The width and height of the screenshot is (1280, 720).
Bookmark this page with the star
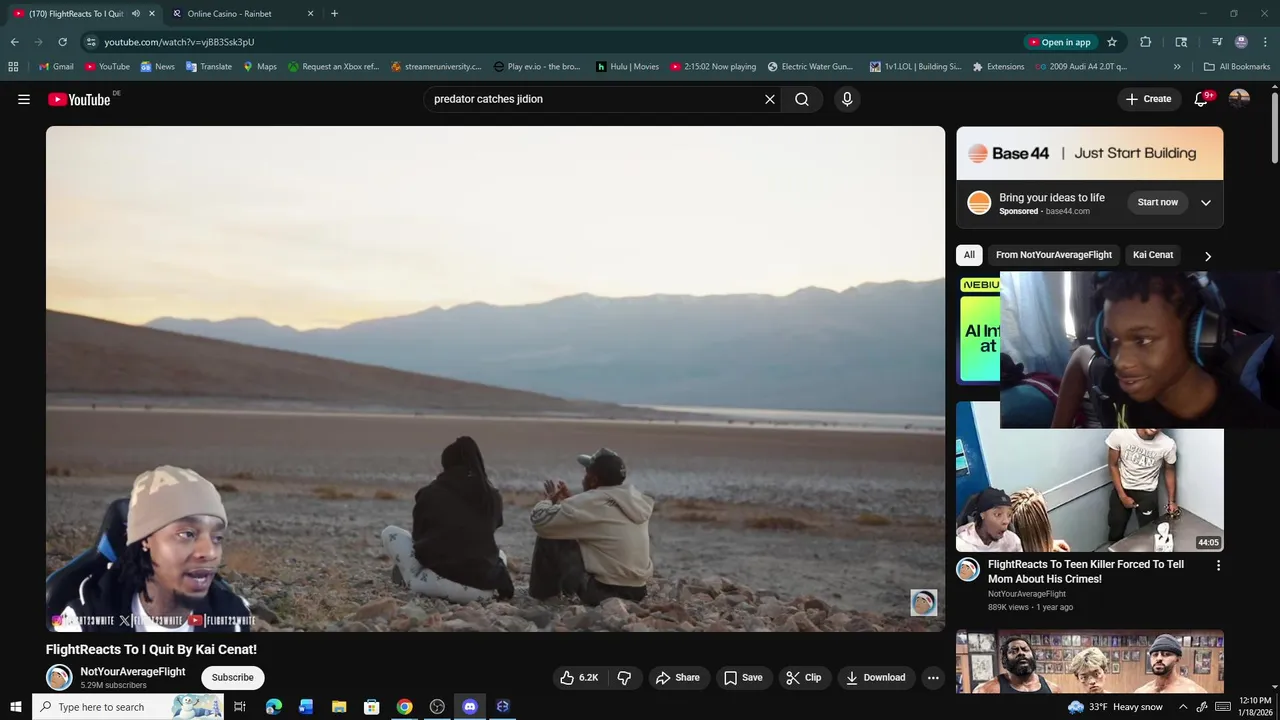pos(1112,42)
